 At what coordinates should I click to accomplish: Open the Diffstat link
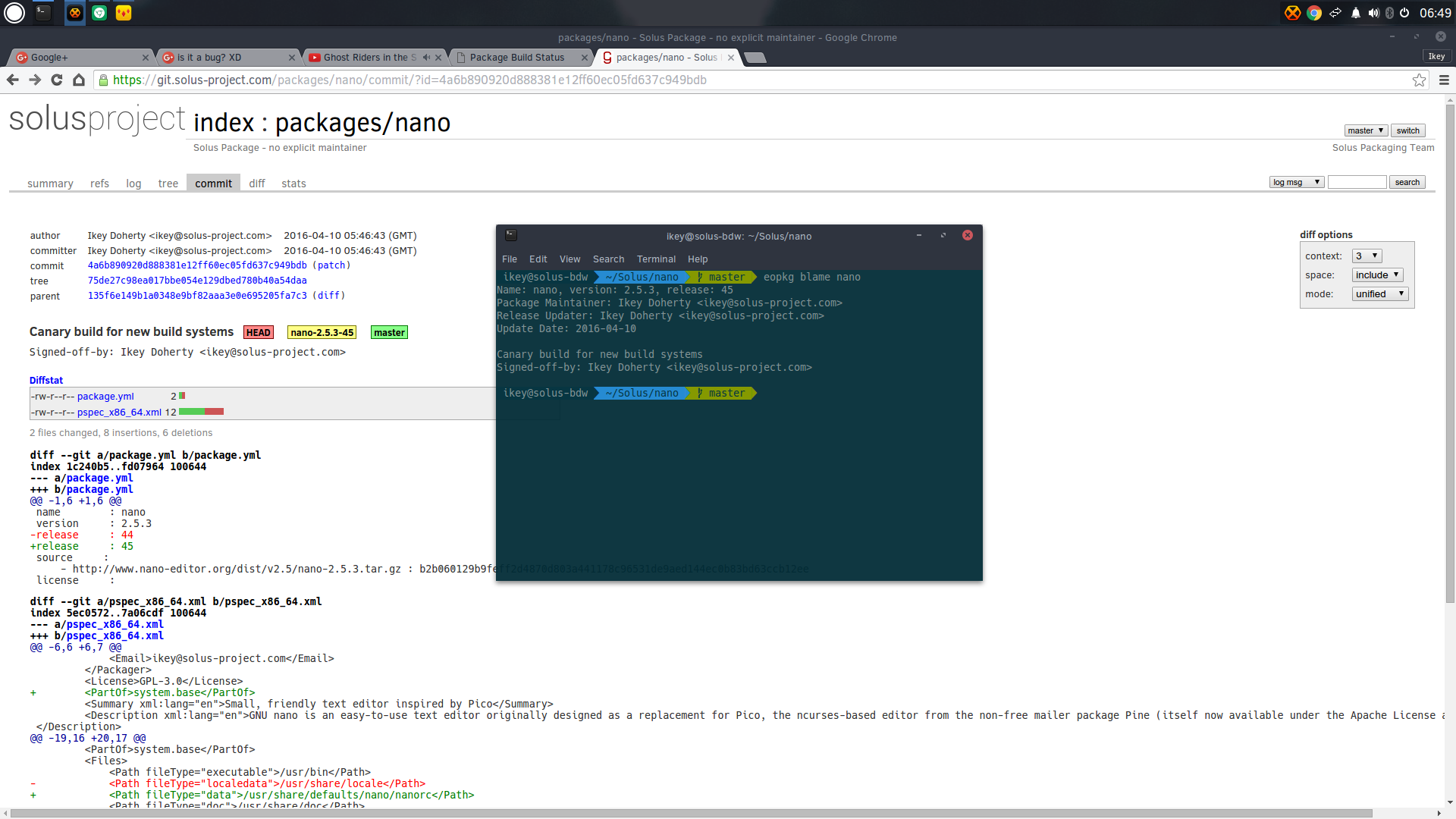[46, 381]
